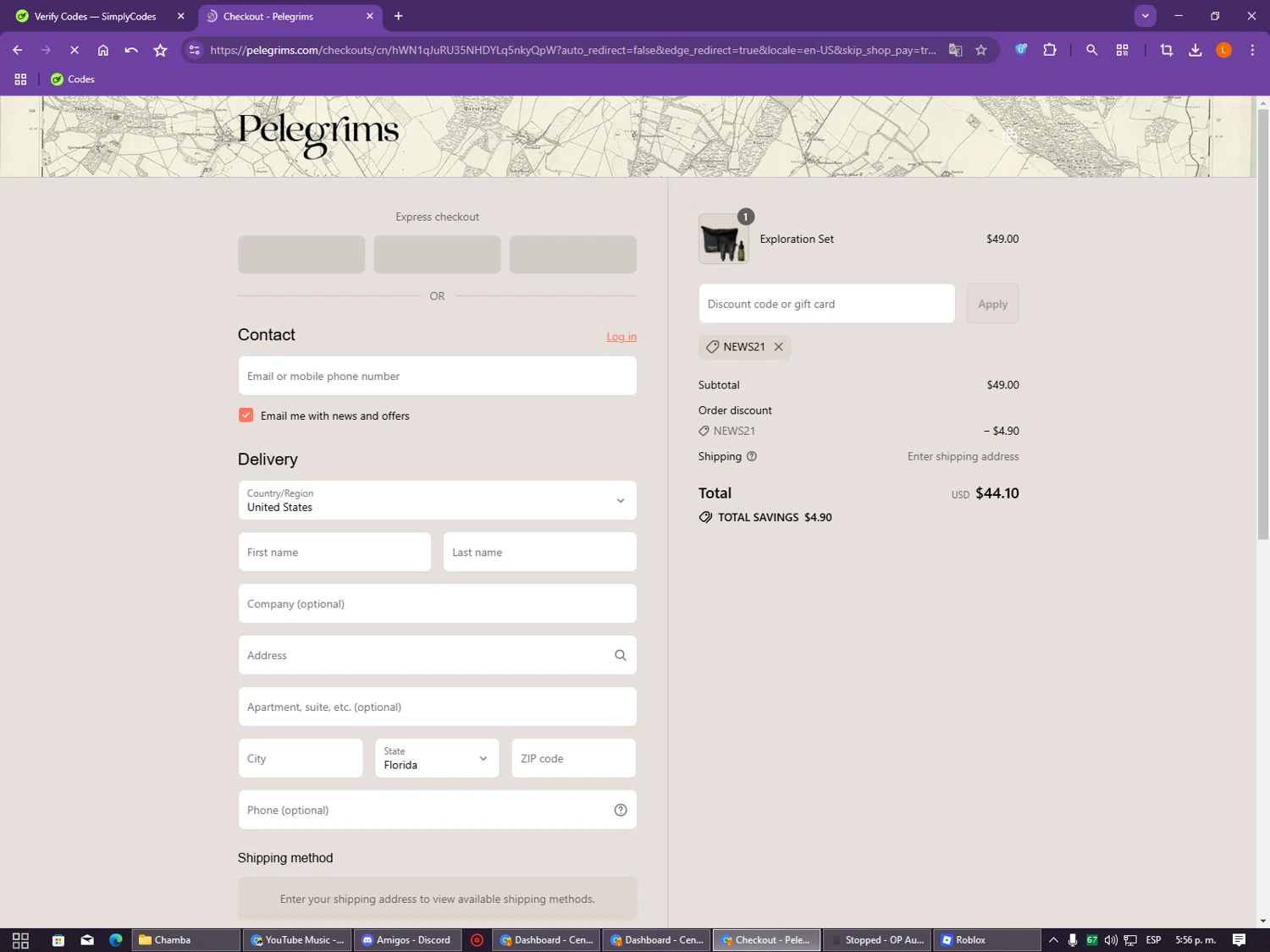Click the Last name field
The image size is (1270, 952).
point(540,552)
